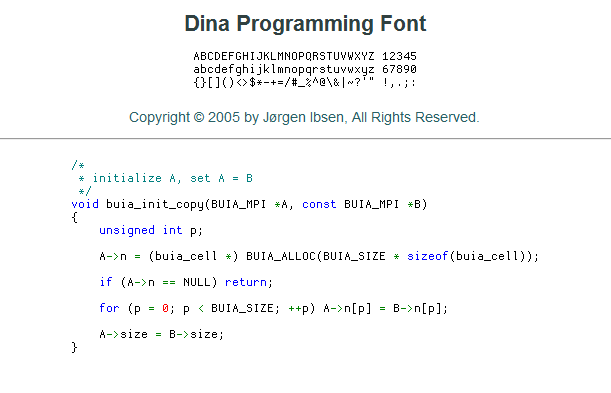Click the lowercase alphabet sample line
611x393 pixels.
pyautogui.click(x=284, y=69)
